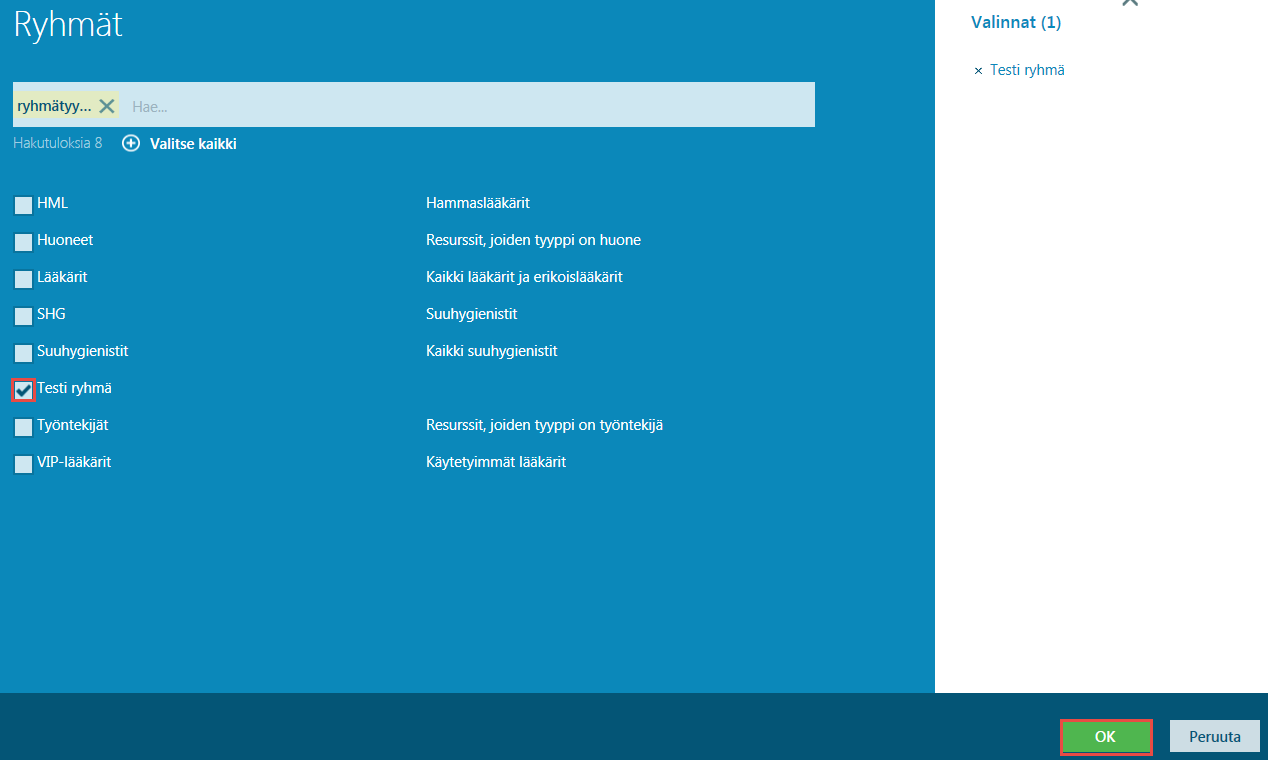
Task: Click the Valinnat (1) heading
Action: click(1016, 23)
